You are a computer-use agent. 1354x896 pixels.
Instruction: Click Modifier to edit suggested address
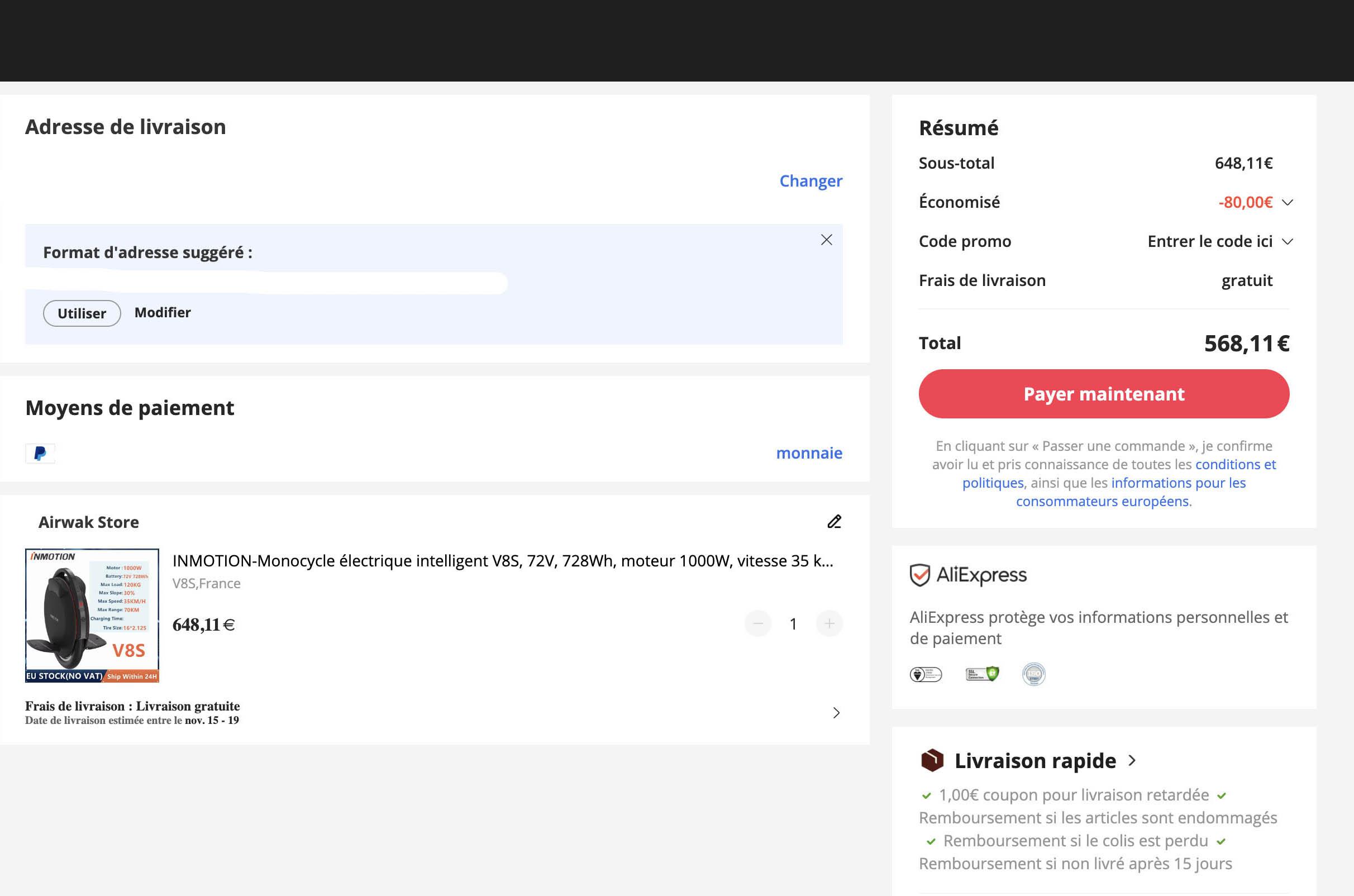click(163, 313)
